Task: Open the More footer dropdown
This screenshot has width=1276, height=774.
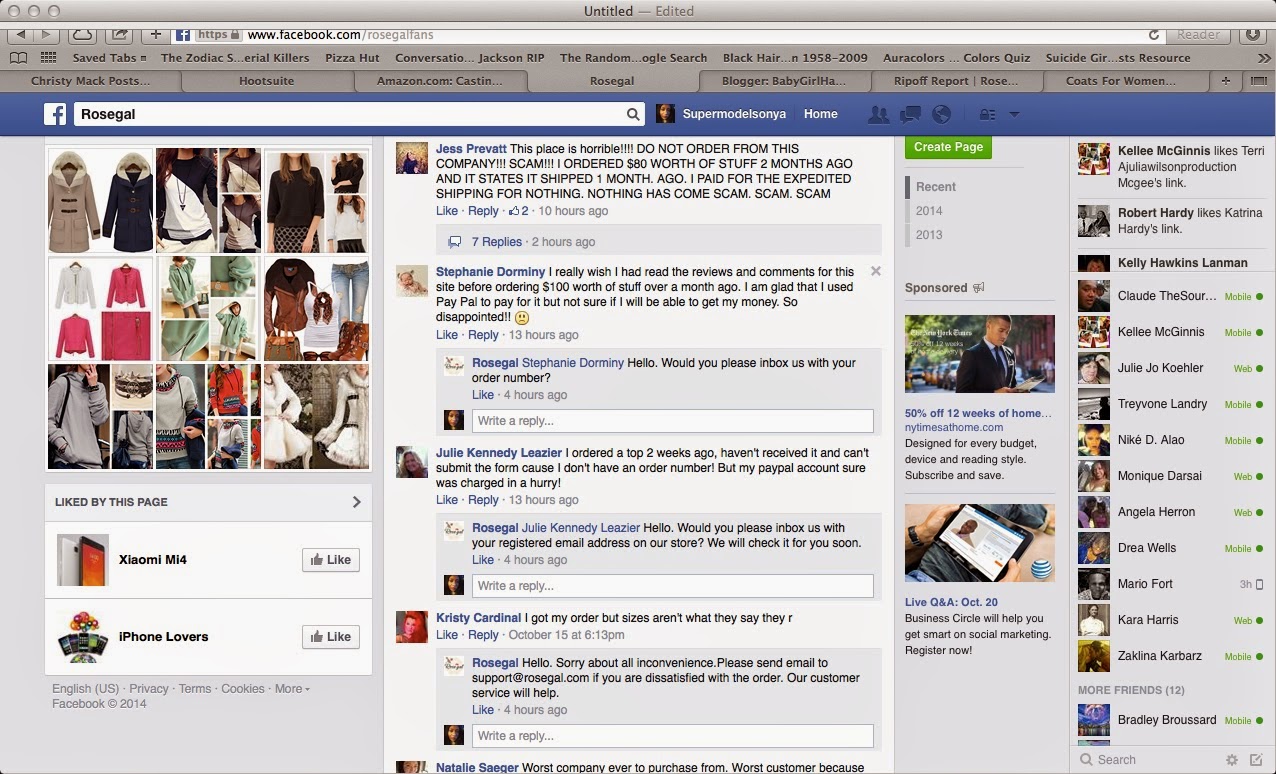Action: [x=292, y=689]
